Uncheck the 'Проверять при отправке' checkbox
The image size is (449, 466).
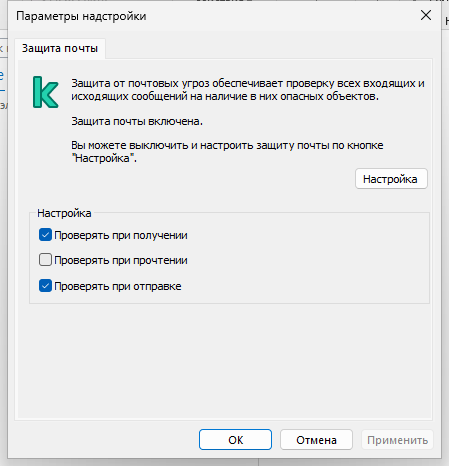click(x=45, y=286)
